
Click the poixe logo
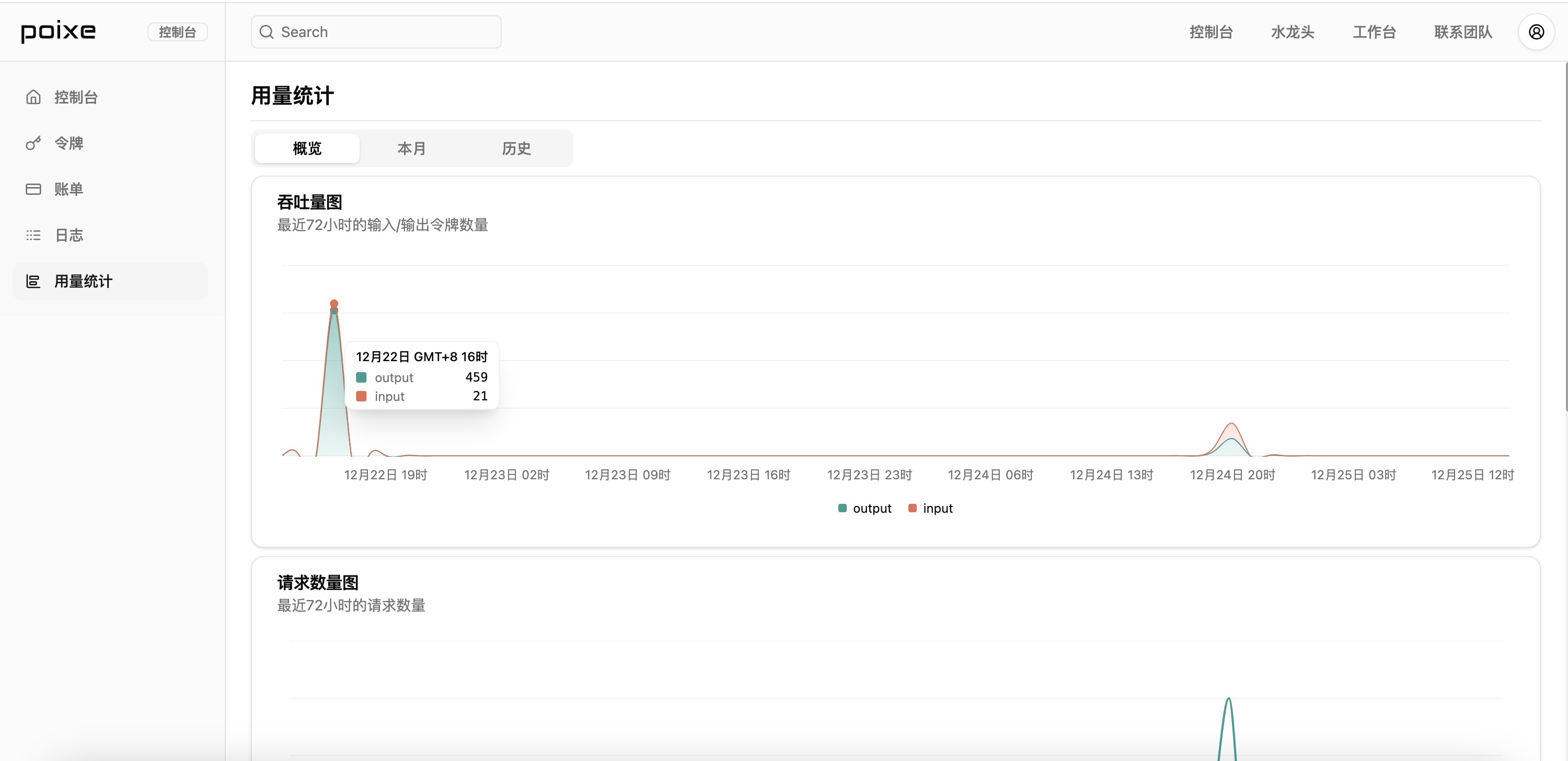[x=59, y=31]
